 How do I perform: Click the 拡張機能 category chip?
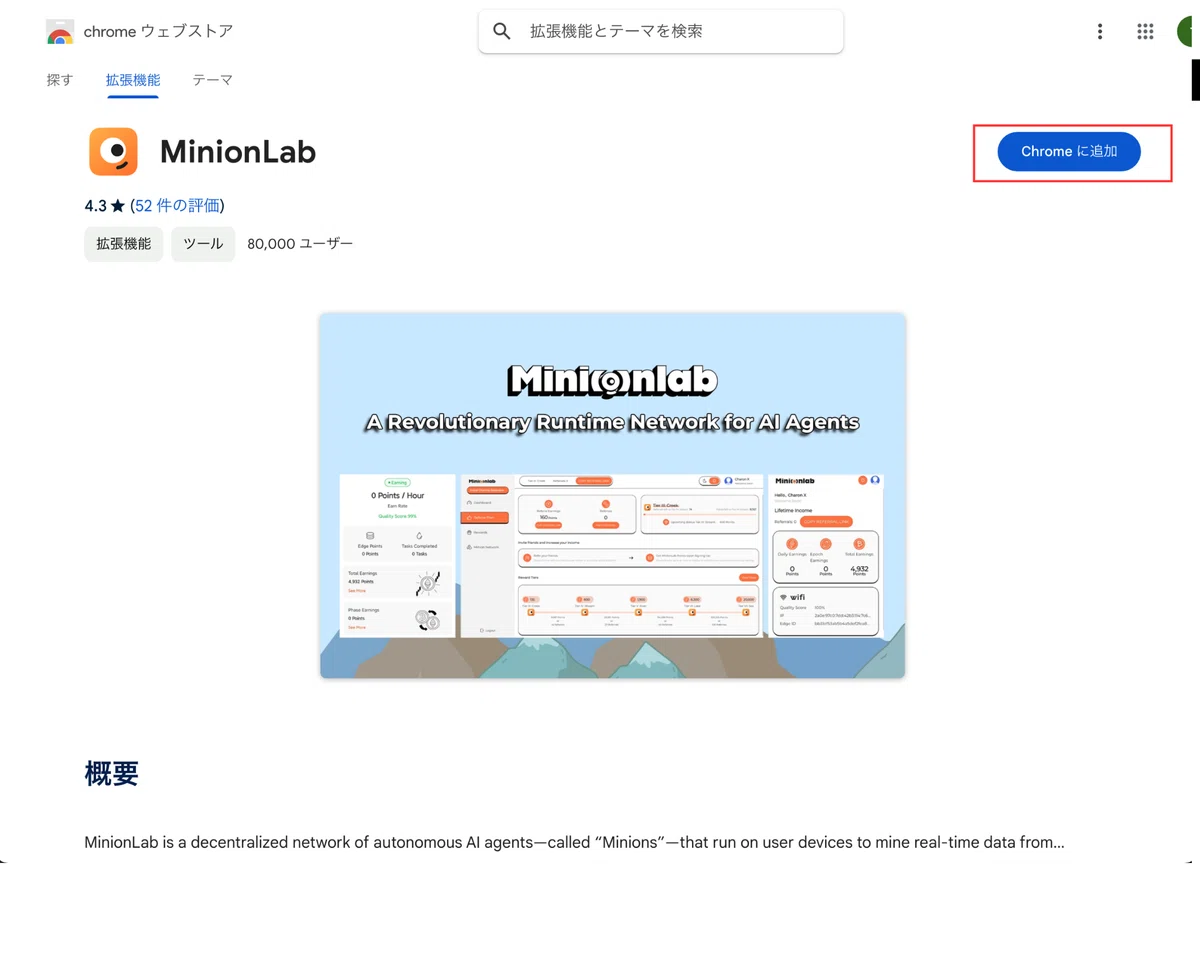tap(124, 244)
